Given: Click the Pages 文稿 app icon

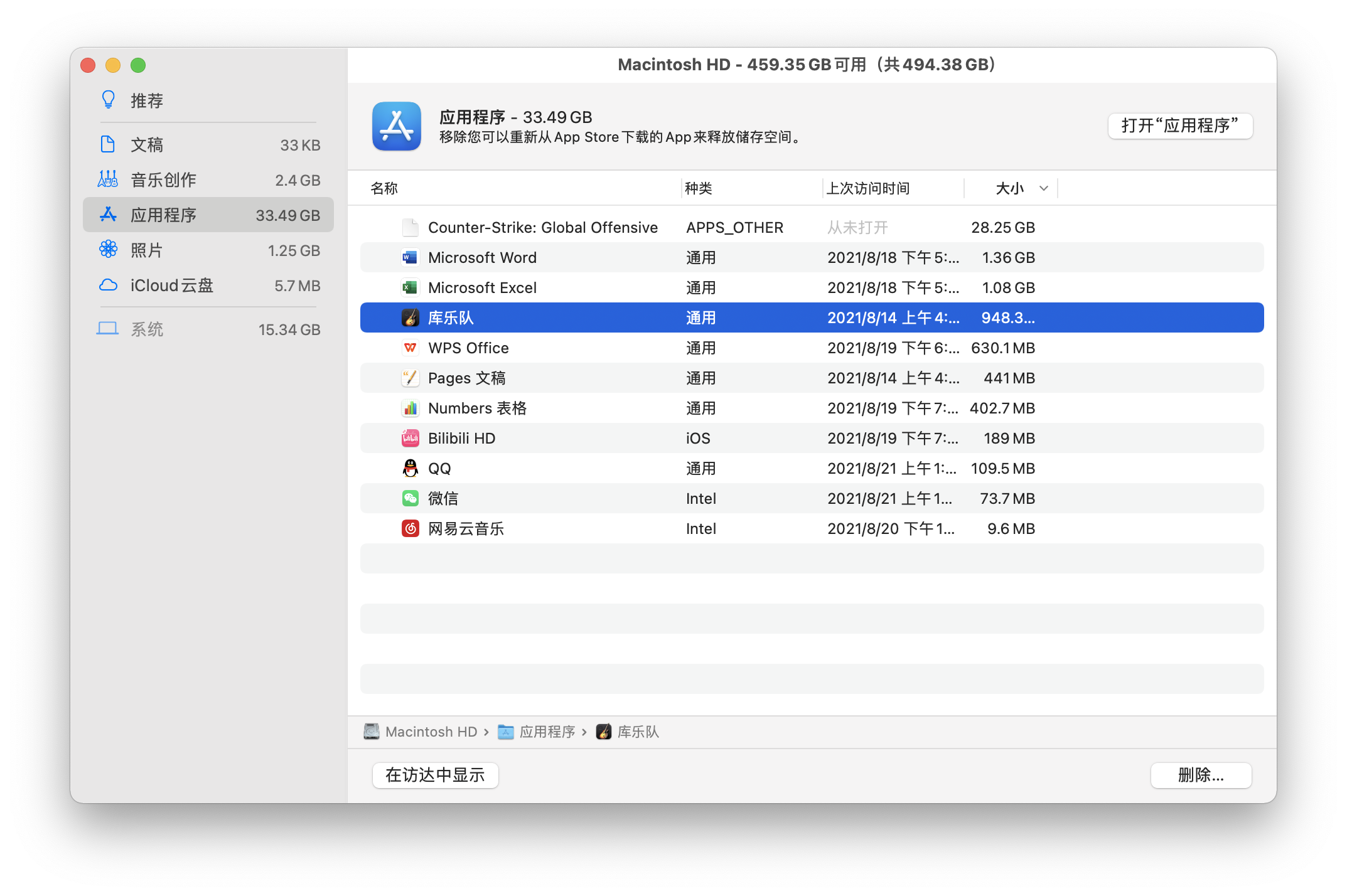Looking at the screenshot, I should pyautogui.click(x=410, y=378).
